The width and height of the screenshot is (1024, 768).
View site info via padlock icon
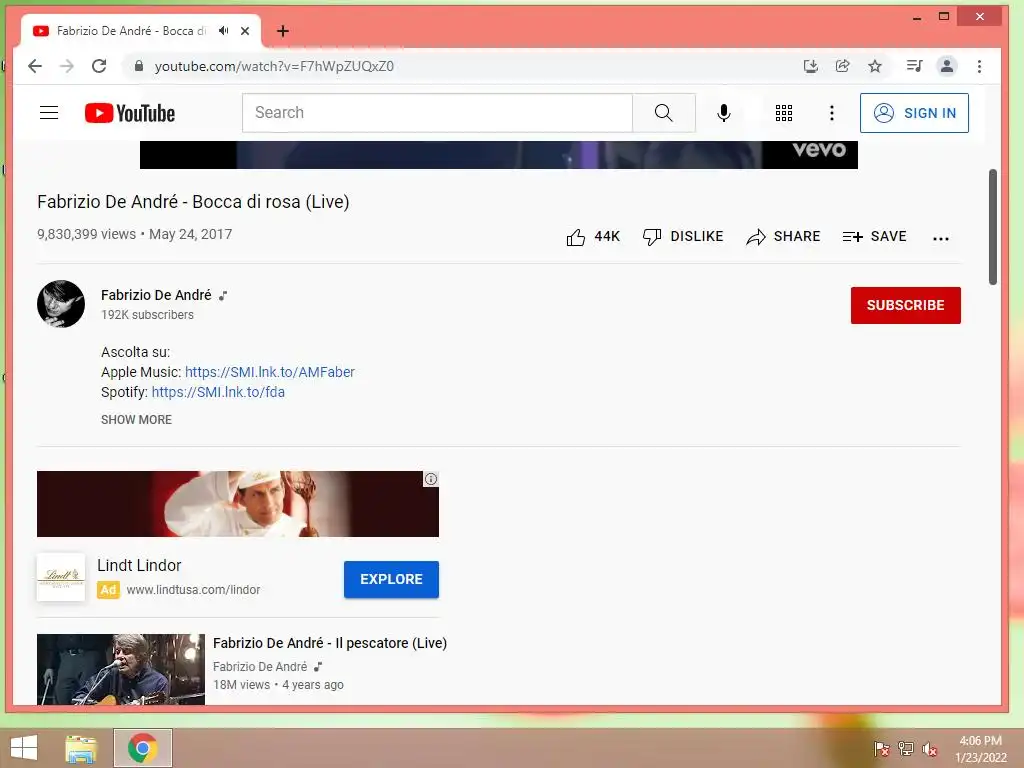point(138,66)
